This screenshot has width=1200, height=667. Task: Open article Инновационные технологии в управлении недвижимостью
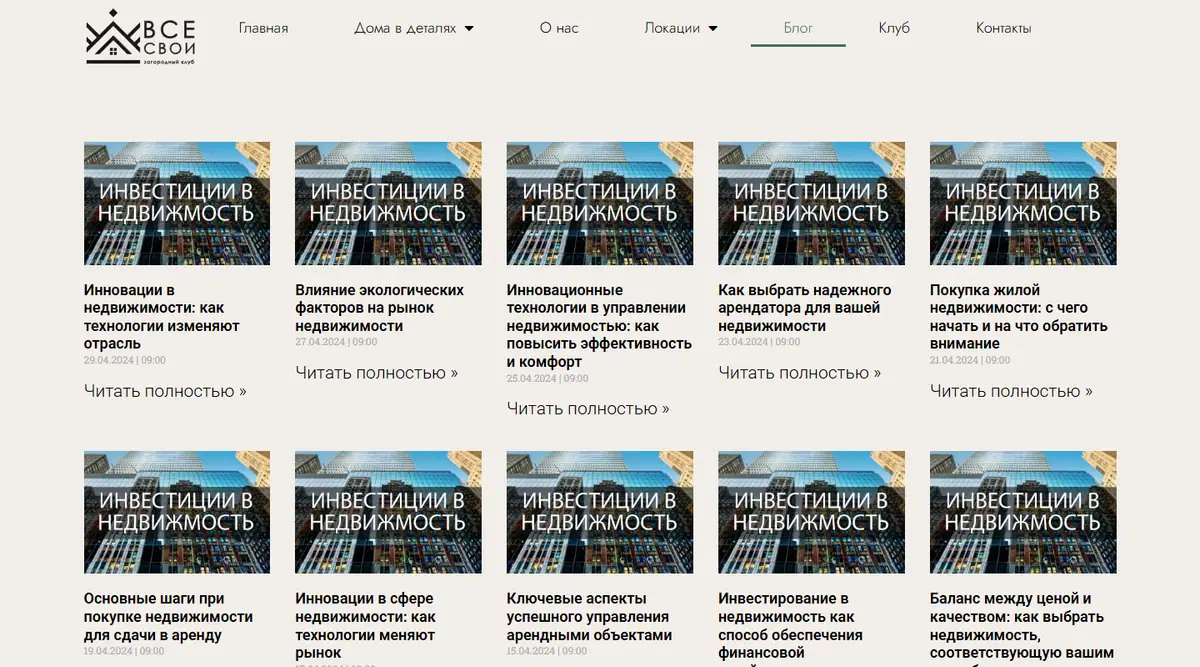(599, 326)
